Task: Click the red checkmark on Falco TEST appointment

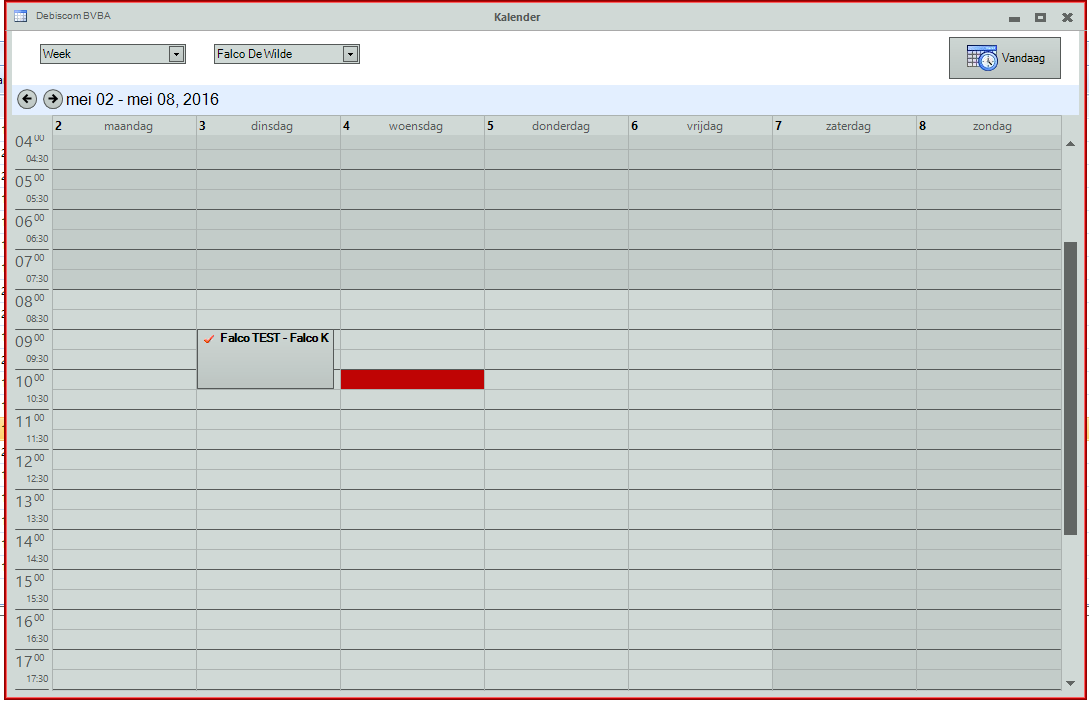Action: [209, 339]
